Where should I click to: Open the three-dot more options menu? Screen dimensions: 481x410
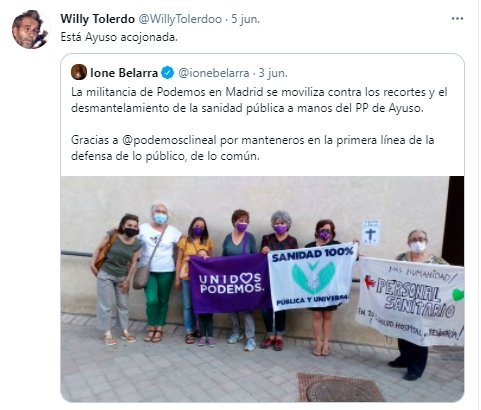[x=457, y=19]
